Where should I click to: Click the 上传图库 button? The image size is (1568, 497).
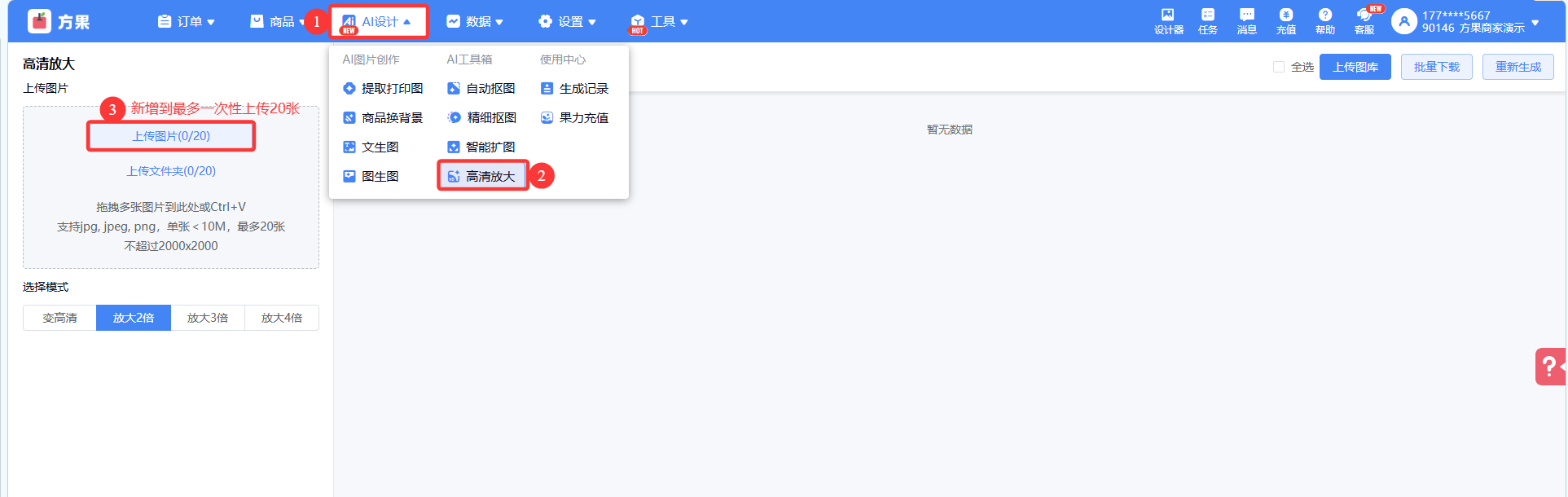click(1355, 67)
